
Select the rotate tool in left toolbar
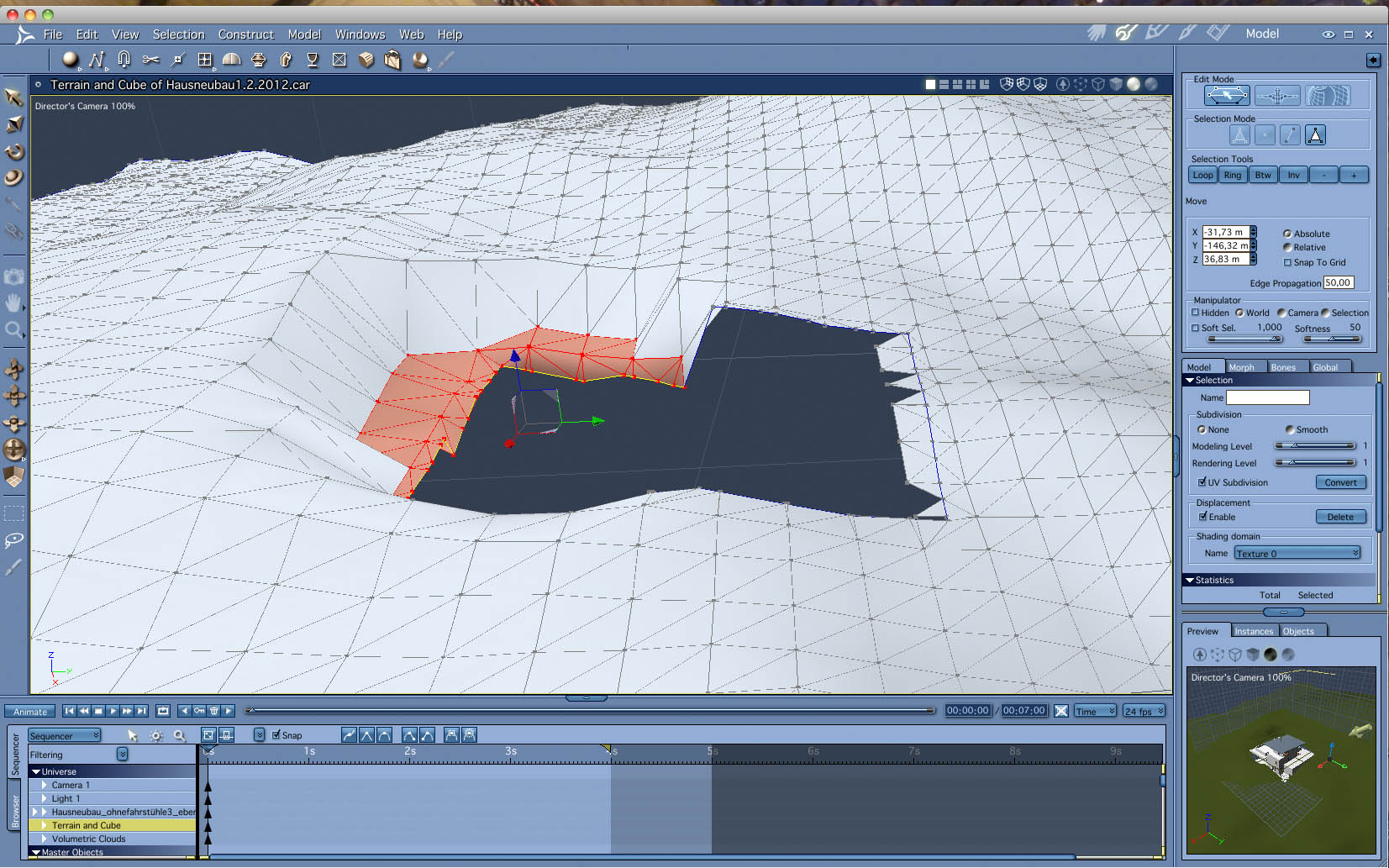click(x=14, y=152)
